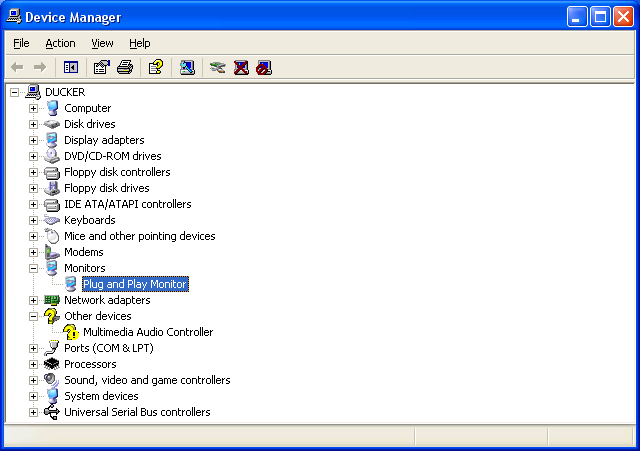
Task: Click the Show/Hide Console Tree toolbar icon
Action: (x=71, y=68)
